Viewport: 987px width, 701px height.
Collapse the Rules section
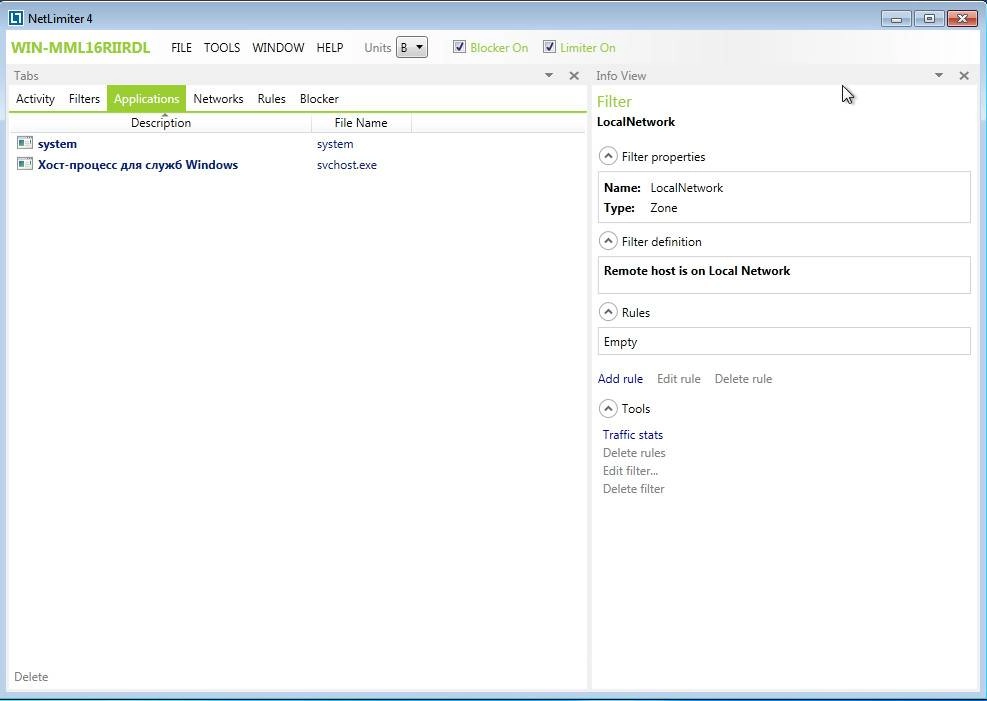[x=607, y=312]
